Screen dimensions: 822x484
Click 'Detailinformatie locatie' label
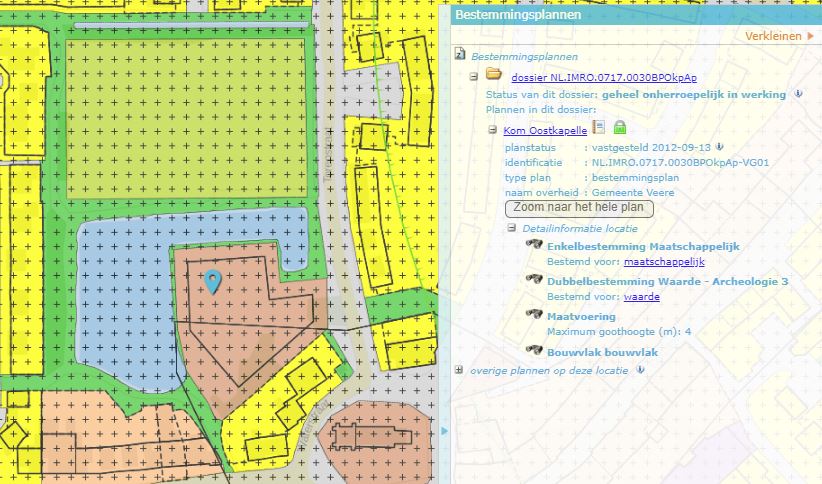(580, 228)
